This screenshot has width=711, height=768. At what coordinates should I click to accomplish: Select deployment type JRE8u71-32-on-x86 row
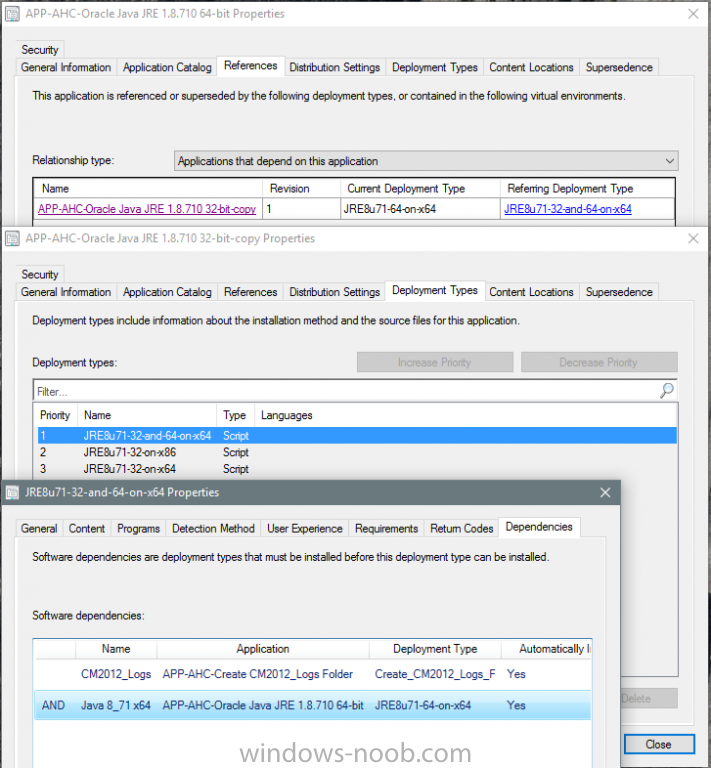tap(357, 452)
